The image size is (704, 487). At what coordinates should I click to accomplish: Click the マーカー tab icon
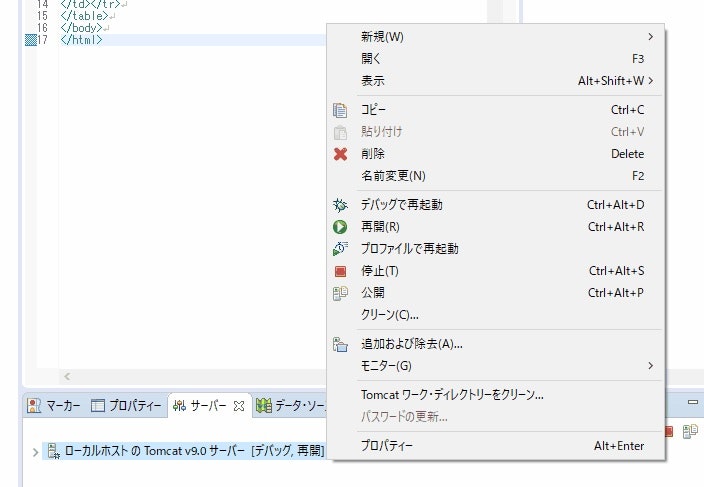[34, 406]
